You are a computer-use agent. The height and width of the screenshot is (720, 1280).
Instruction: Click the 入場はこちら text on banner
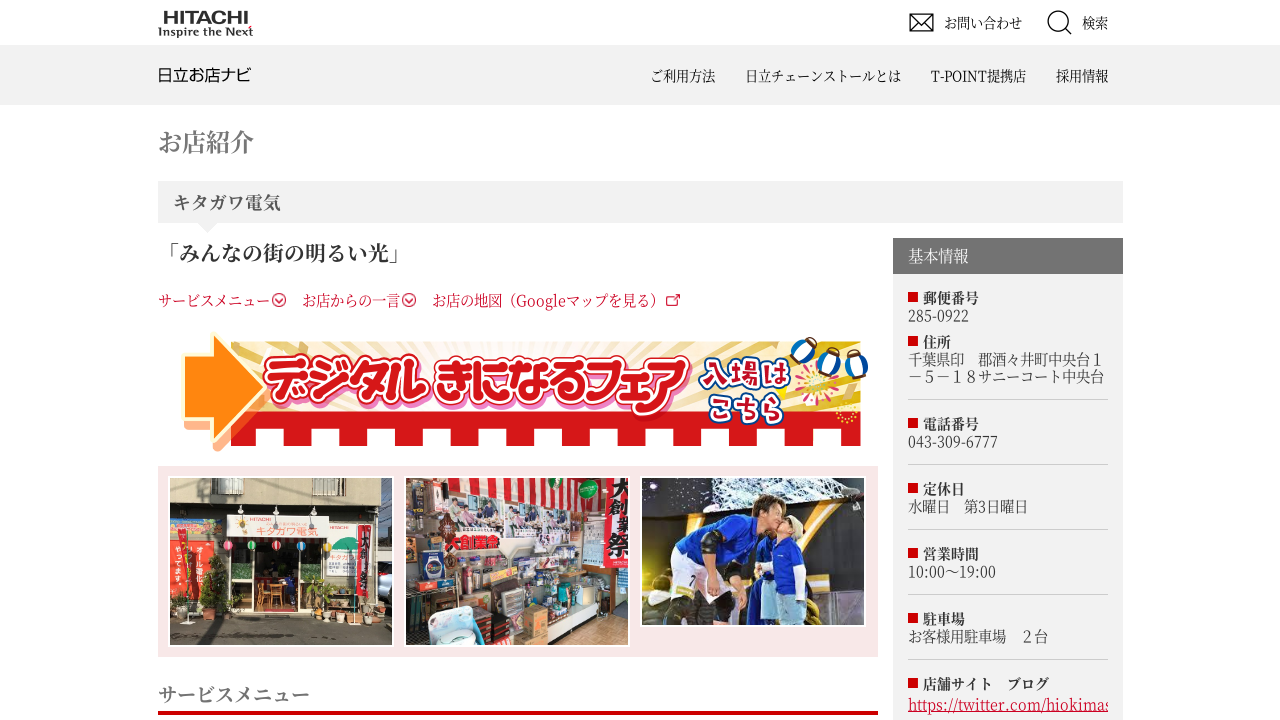click(745, 390)
